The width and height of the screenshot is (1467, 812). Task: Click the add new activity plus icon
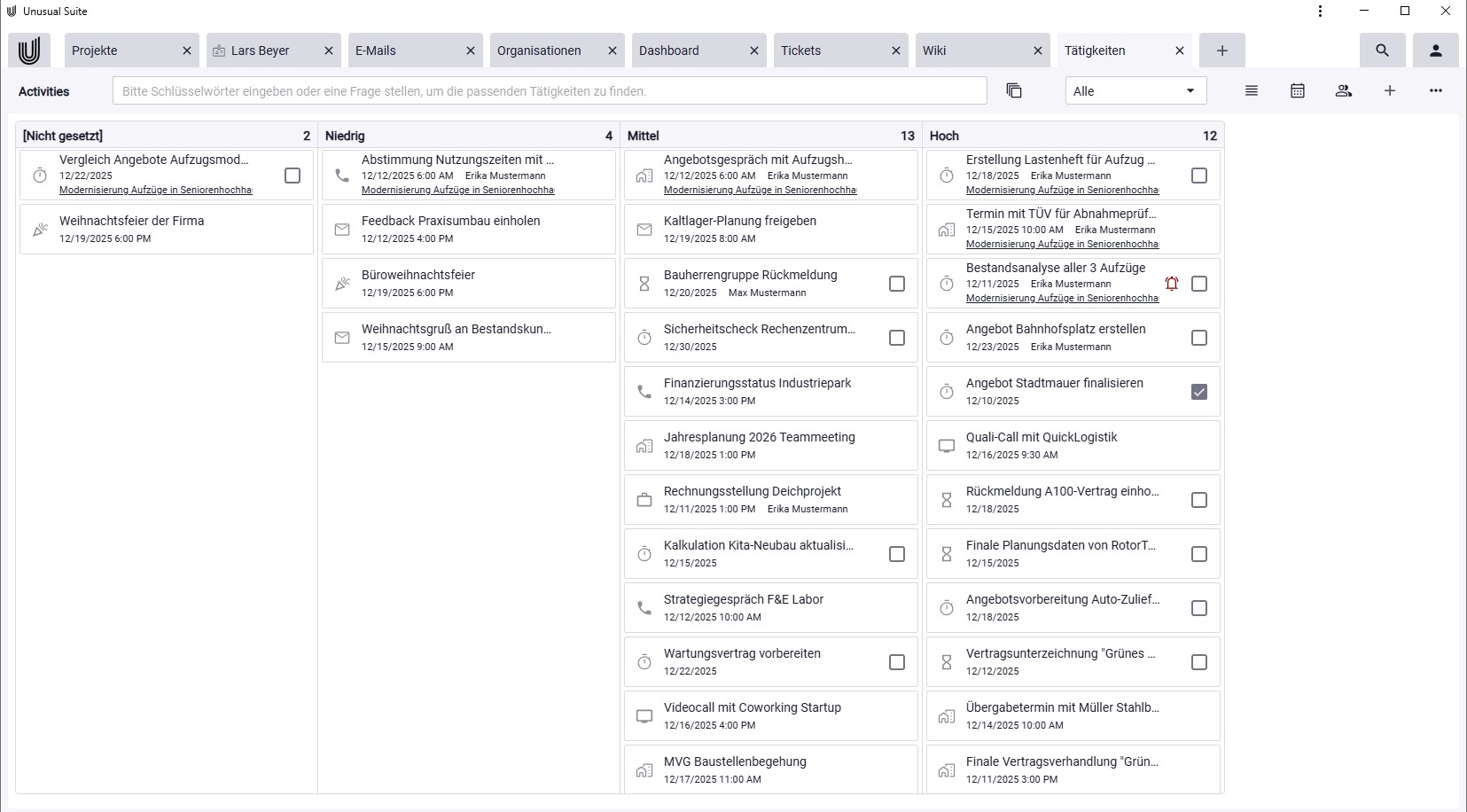[x=1389, y=90]
